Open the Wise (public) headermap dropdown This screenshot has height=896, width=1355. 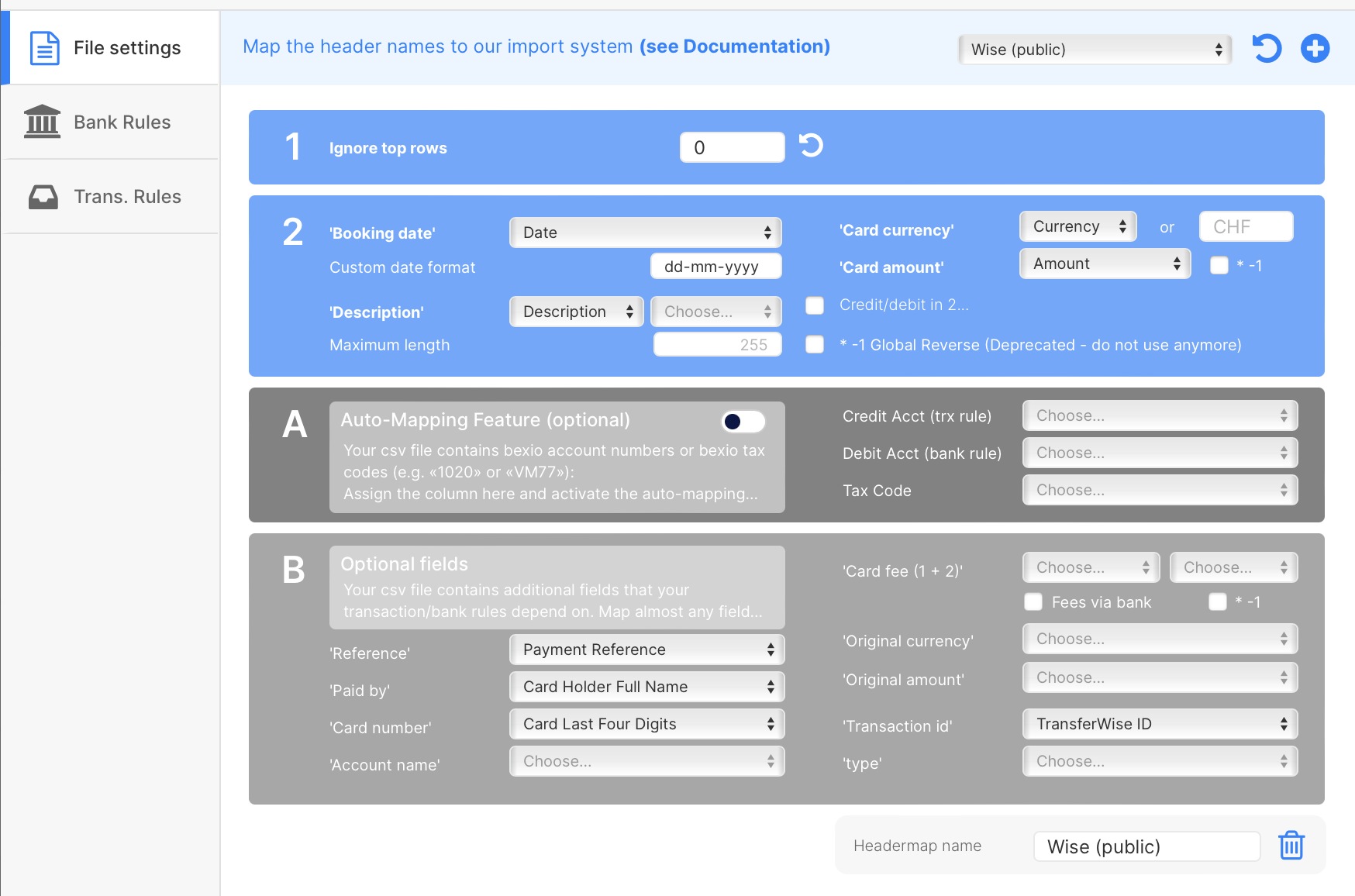pyautogui.click(x=1095, y=50)
